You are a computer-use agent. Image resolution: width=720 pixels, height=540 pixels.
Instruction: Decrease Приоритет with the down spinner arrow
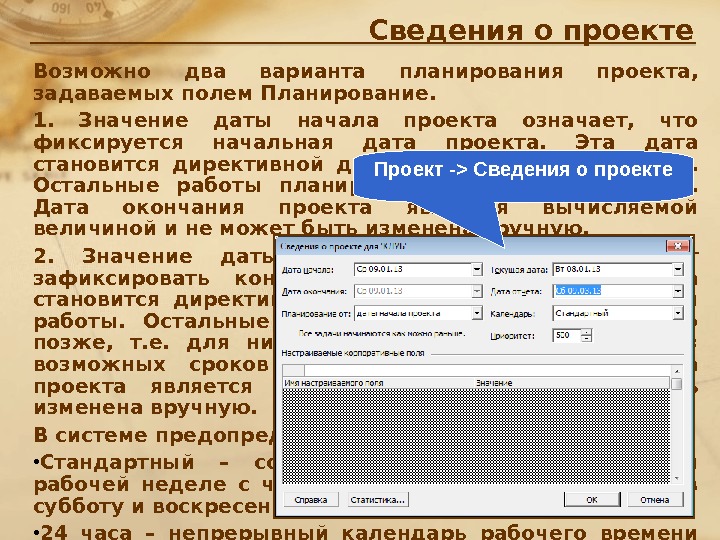586,339
